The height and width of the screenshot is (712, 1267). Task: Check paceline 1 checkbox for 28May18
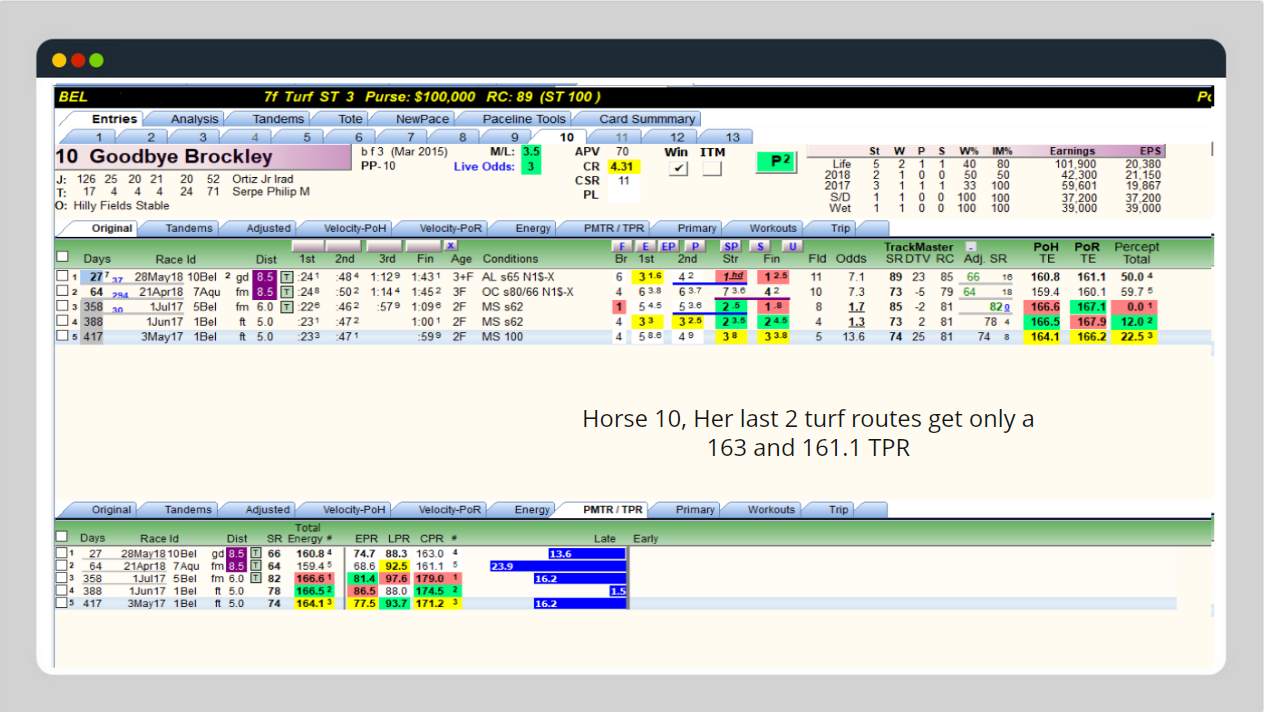61,277
